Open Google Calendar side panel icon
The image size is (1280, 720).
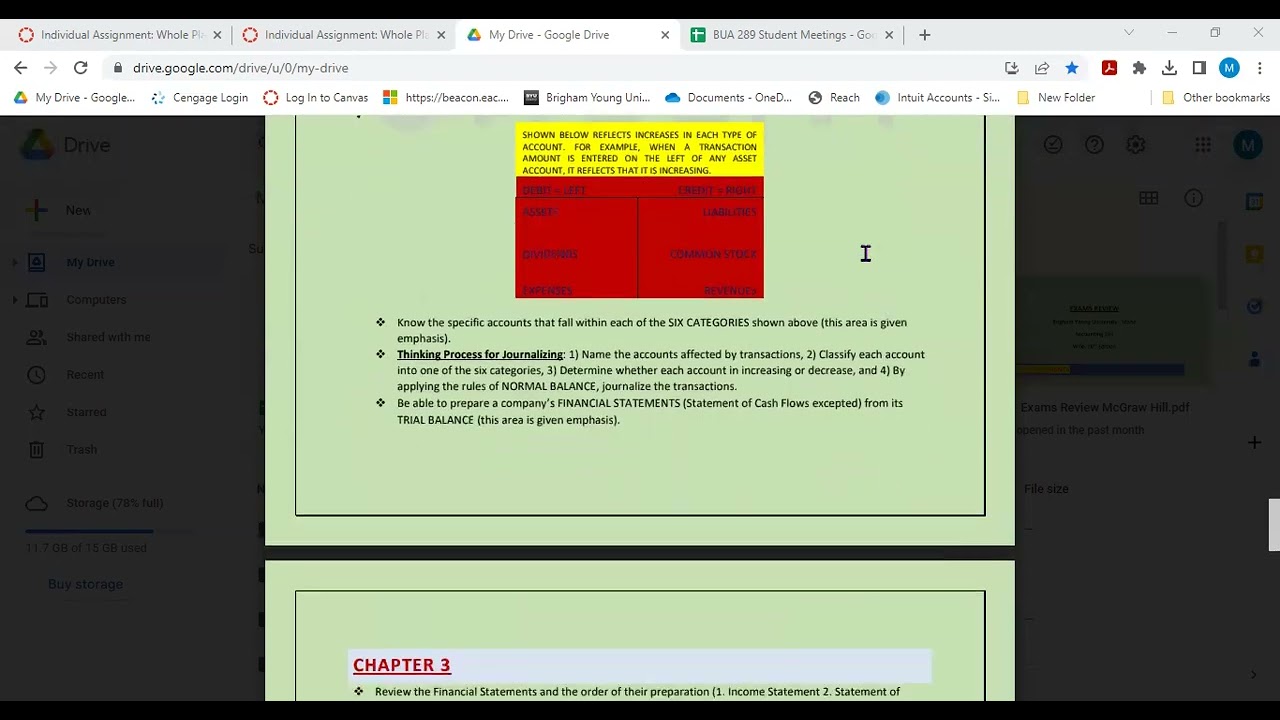[x=1255, y=201]
